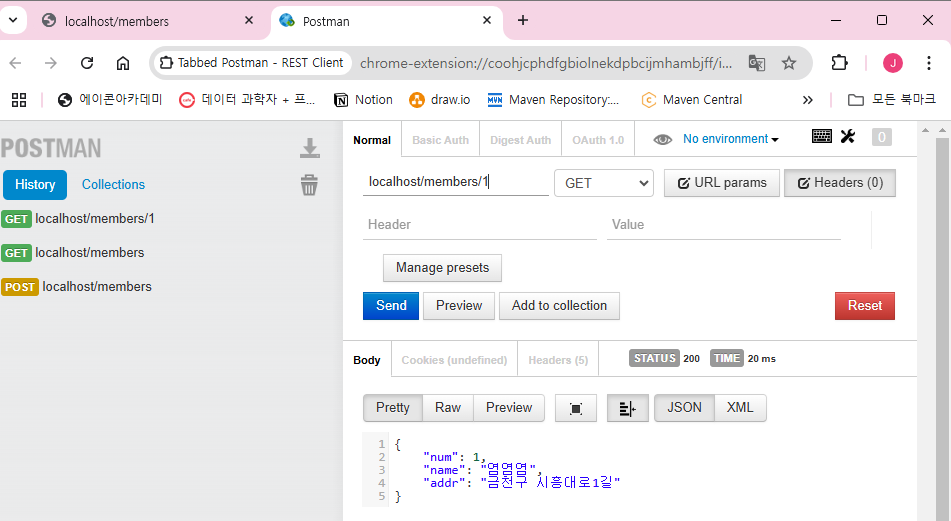Screen dimensions: 951x521
Task: Select JSON response format
Action: click(x=684, y=408)
